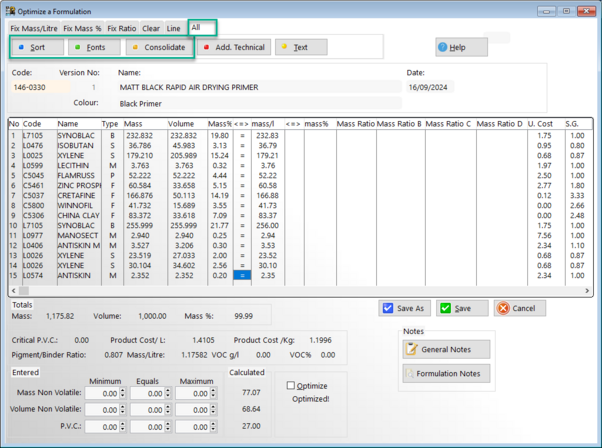Click the name field MATT BLACK RAPID AIR DRYING PRIMER
The image size is (602, 448).
tap(260, 87)
